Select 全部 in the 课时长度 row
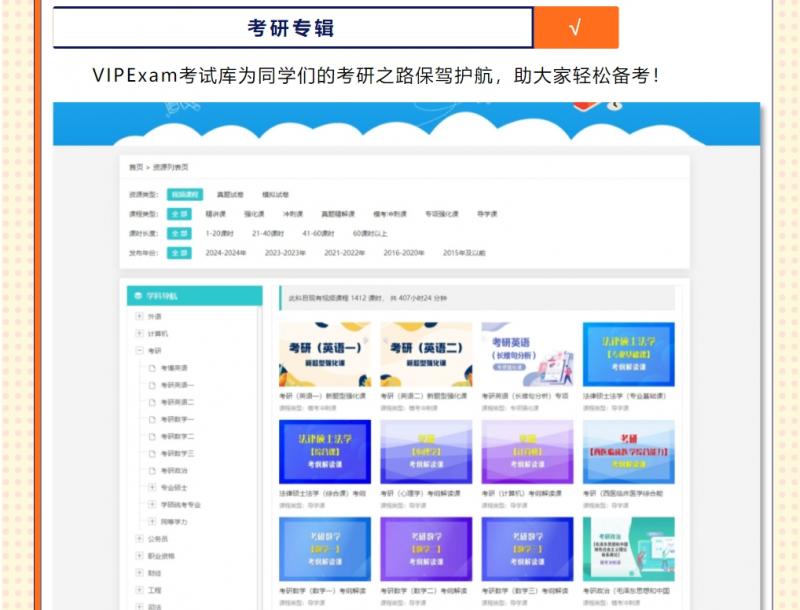800x610 pixels. 179,233
